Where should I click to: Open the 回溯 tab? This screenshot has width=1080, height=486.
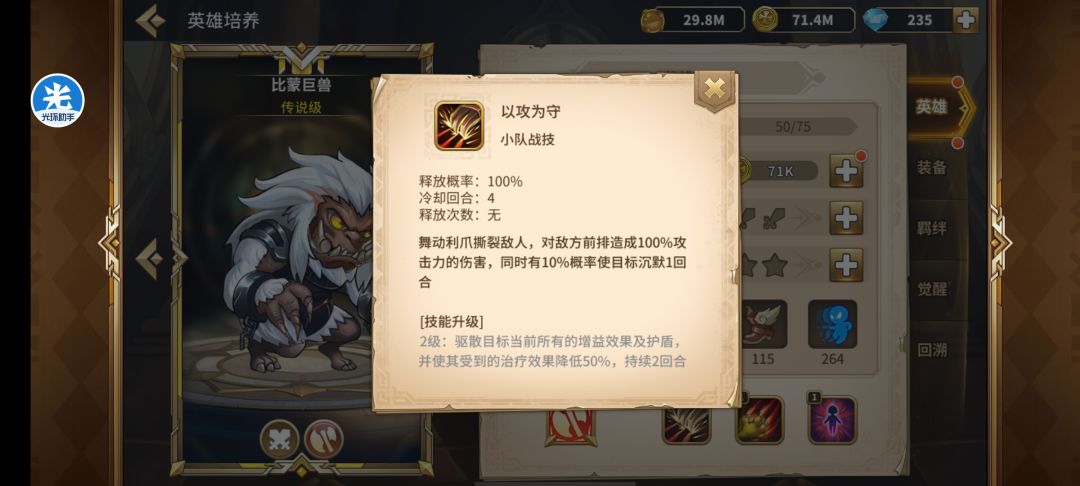pyautogui.click(x=931, y=350)
